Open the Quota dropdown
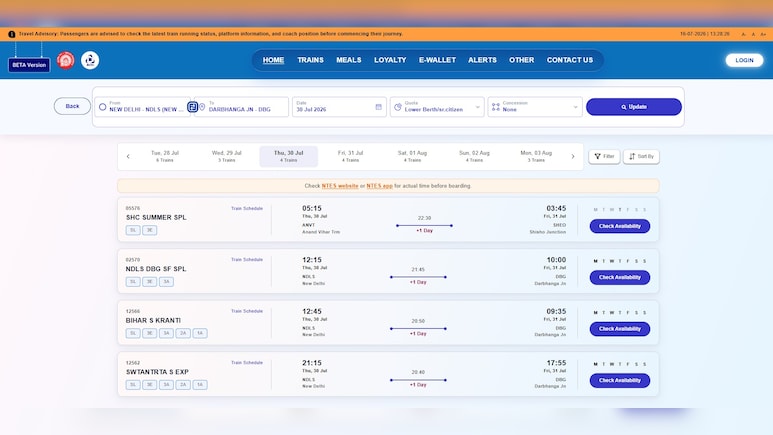This screenshot has height=435, width=773. tap(437, 107)
